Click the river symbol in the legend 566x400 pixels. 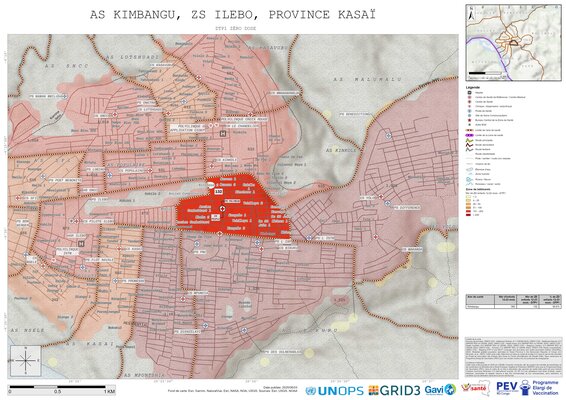tap(469, 179)
